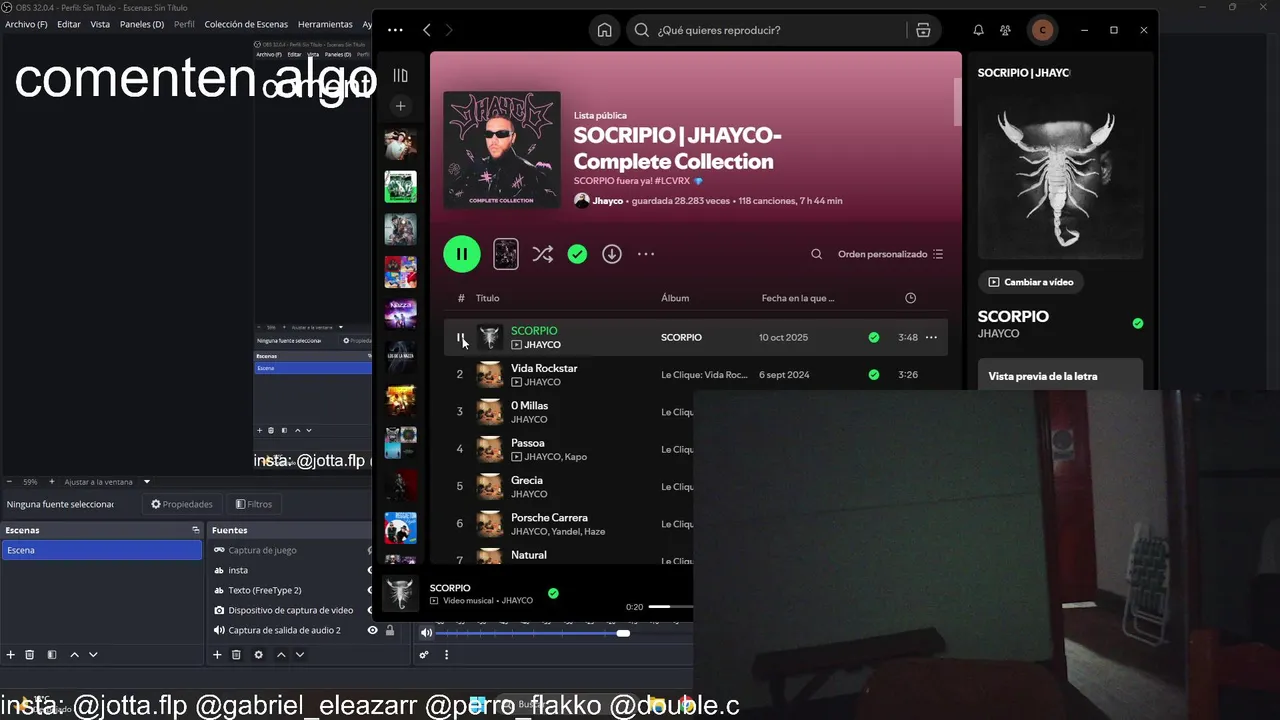This screenshot has height=720, width=1280.
Task: Select Dispositivo de captura de video source
Action: tap(290, 610)
